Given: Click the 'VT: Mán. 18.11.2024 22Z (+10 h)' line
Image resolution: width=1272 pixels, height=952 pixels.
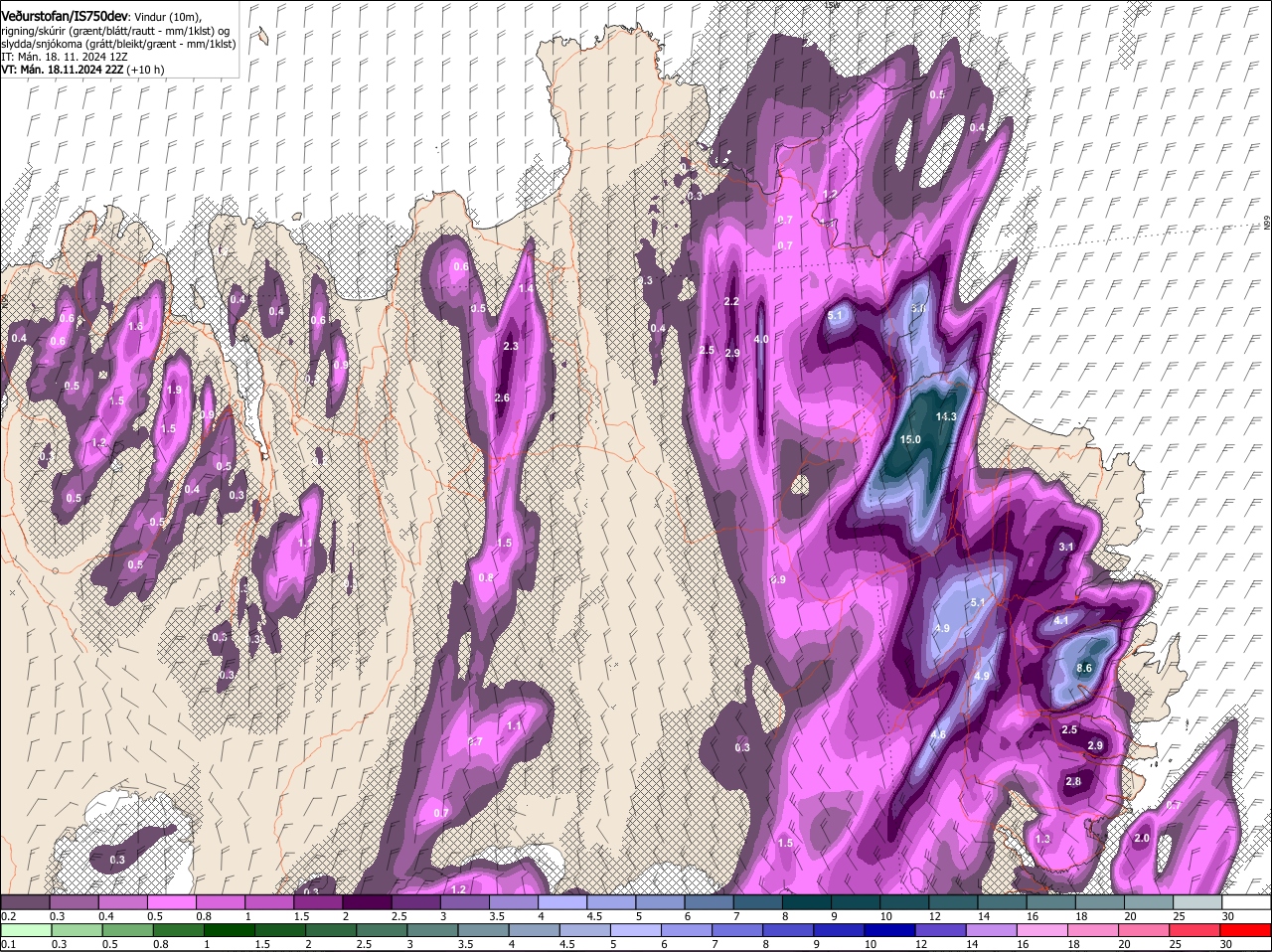Looking at the screenshot, I should 82,71.
